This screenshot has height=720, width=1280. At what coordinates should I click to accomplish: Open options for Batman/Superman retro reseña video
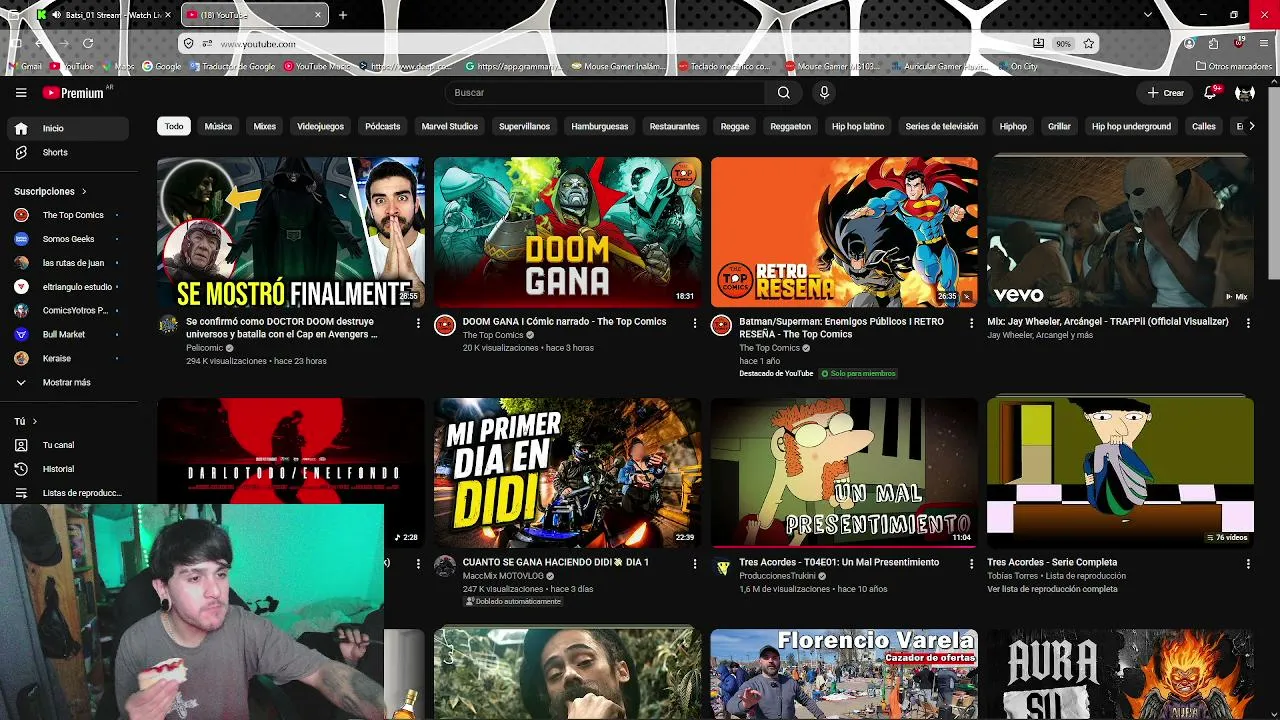tap(971, 323)
